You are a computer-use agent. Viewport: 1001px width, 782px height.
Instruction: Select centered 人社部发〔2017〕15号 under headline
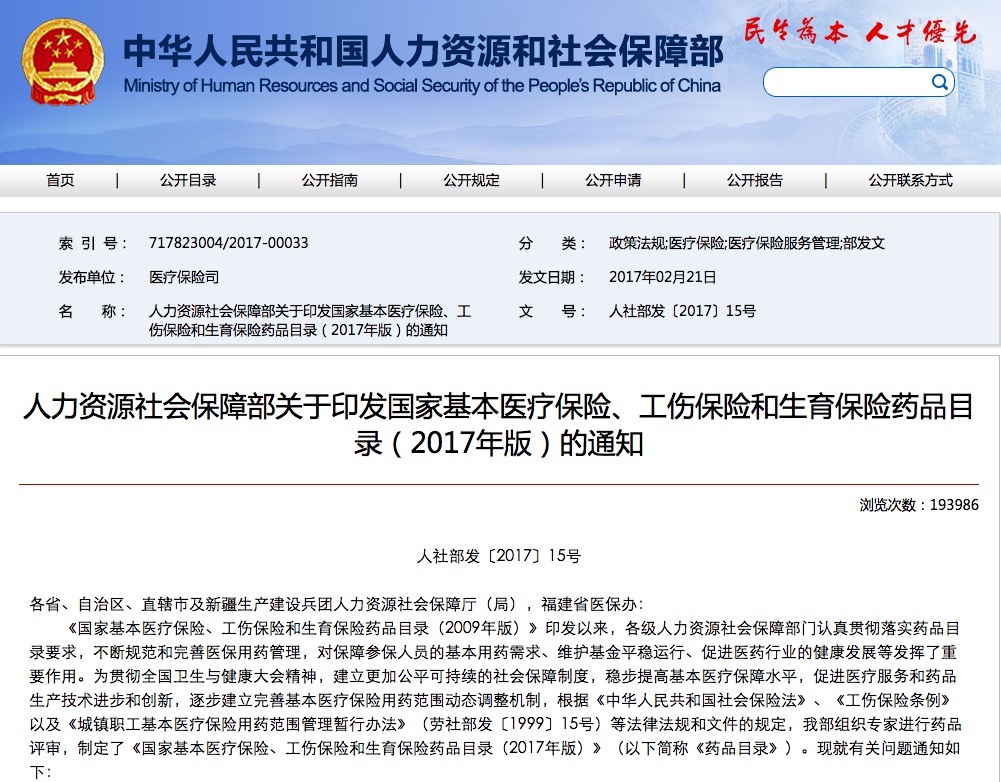(499, 556)
